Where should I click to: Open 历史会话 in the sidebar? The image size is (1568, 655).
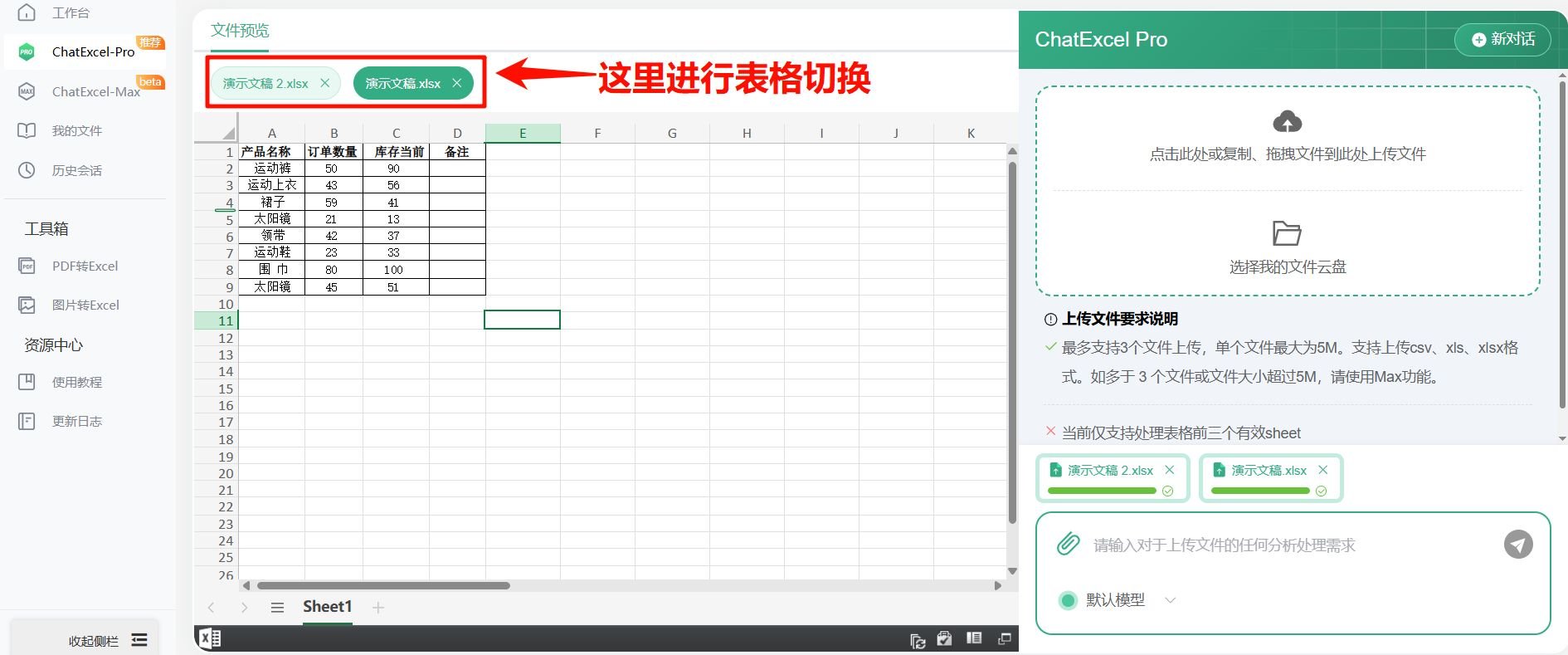76,170
